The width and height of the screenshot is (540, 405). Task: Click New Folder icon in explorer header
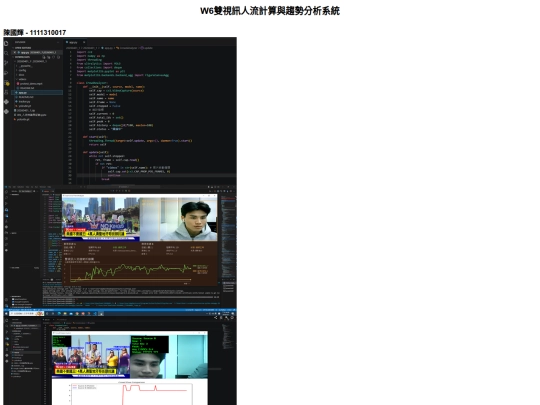click(x=49, y=57)
